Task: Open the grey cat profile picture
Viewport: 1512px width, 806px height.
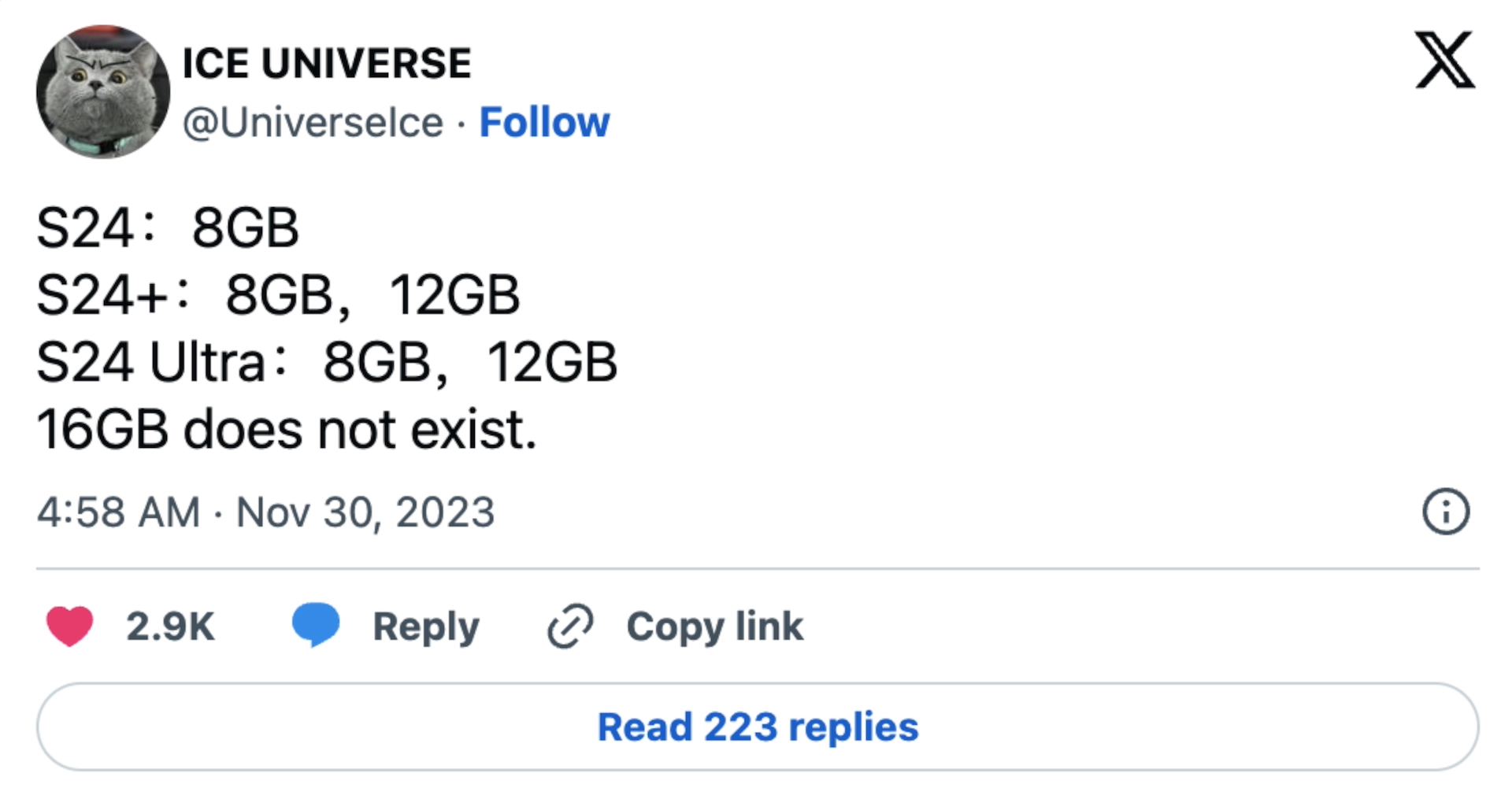Action: click(x=102, y=91)
